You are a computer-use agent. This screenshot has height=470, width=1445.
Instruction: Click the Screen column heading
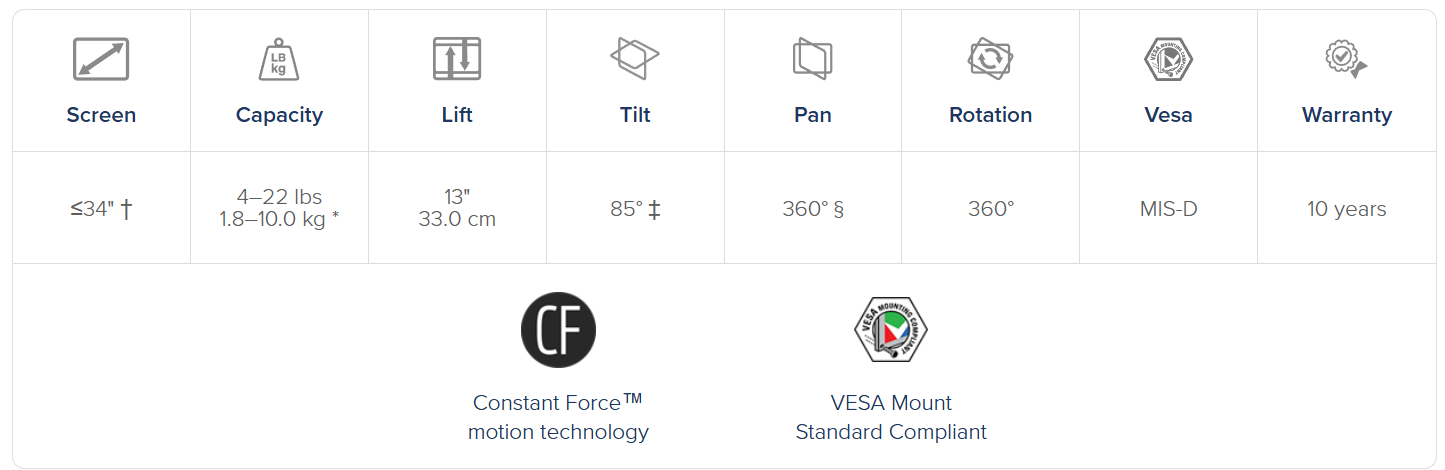pos(101,115)
